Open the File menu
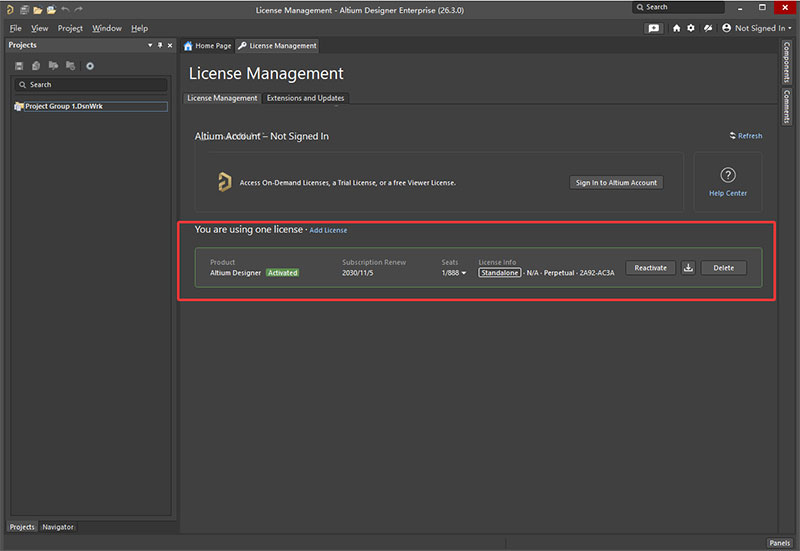Viewport: 800px width, 551px height. click(15, 29)
